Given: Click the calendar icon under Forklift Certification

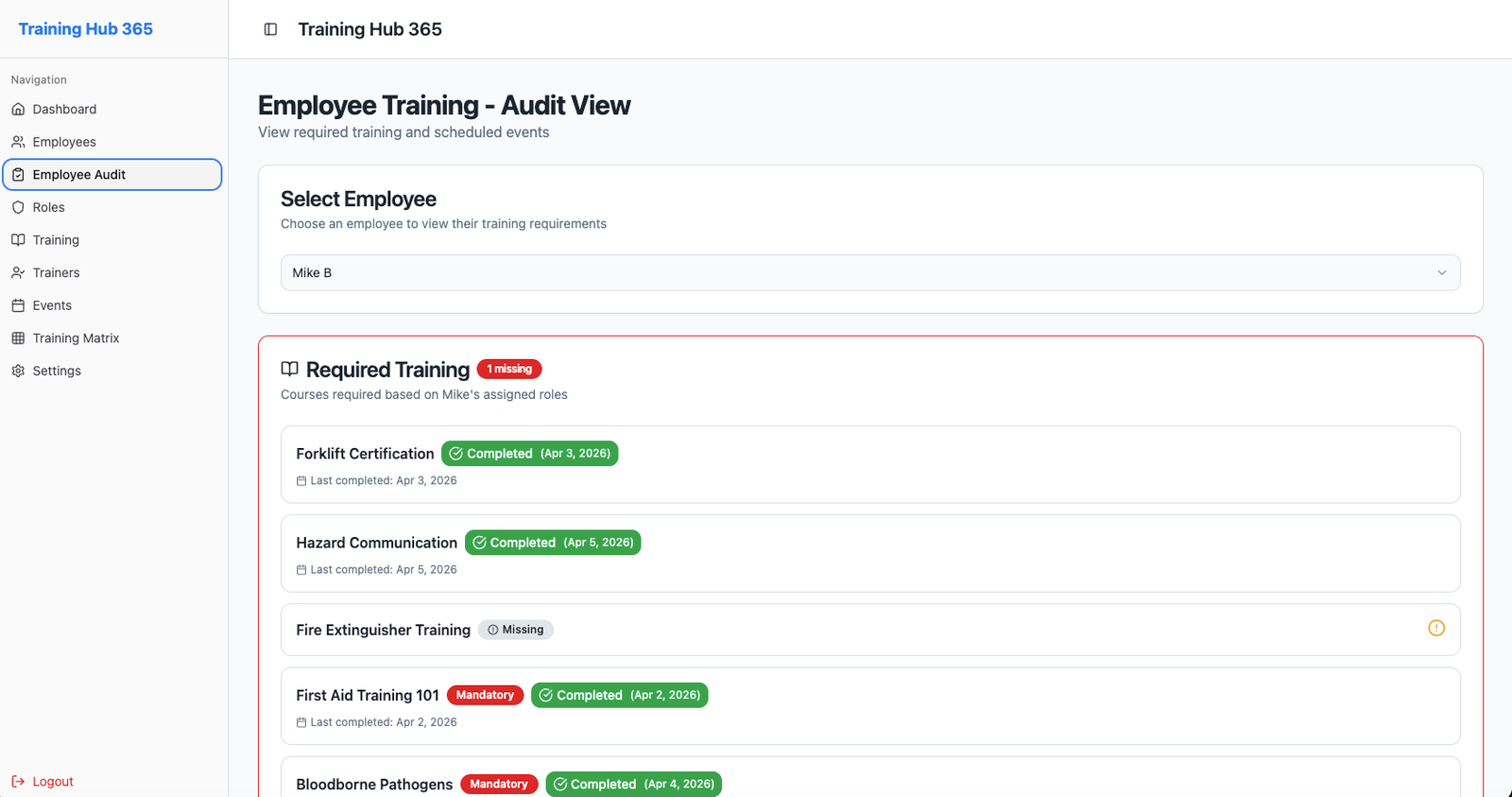Looking at the screenshot, I should pyautogui.click(x=301, y=480).
